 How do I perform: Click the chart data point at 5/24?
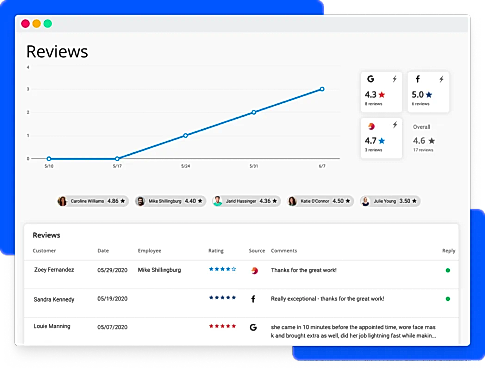186,135
